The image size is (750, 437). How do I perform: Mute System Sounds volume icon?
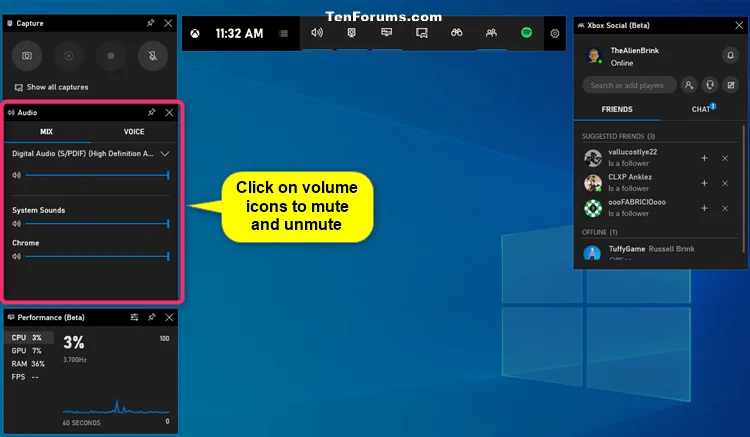[x=17, y=223]
